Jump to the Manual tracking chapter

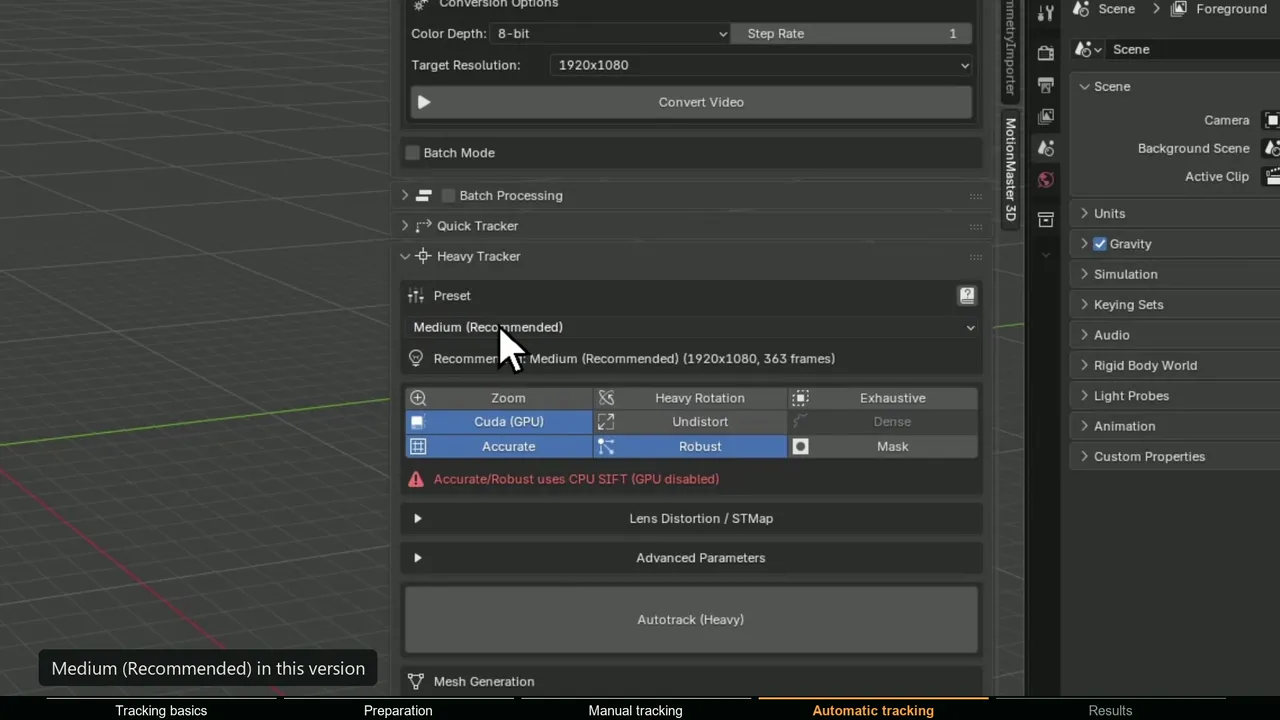(635, 711)
